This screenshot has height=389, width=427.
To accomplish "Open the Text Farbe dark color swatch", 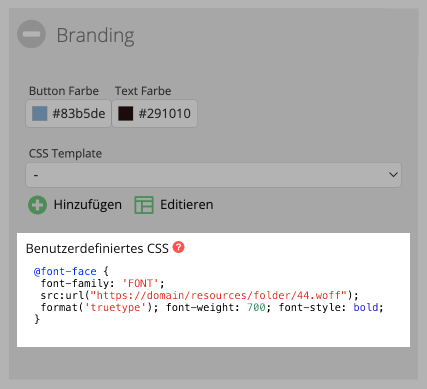I will click(126, 113).
